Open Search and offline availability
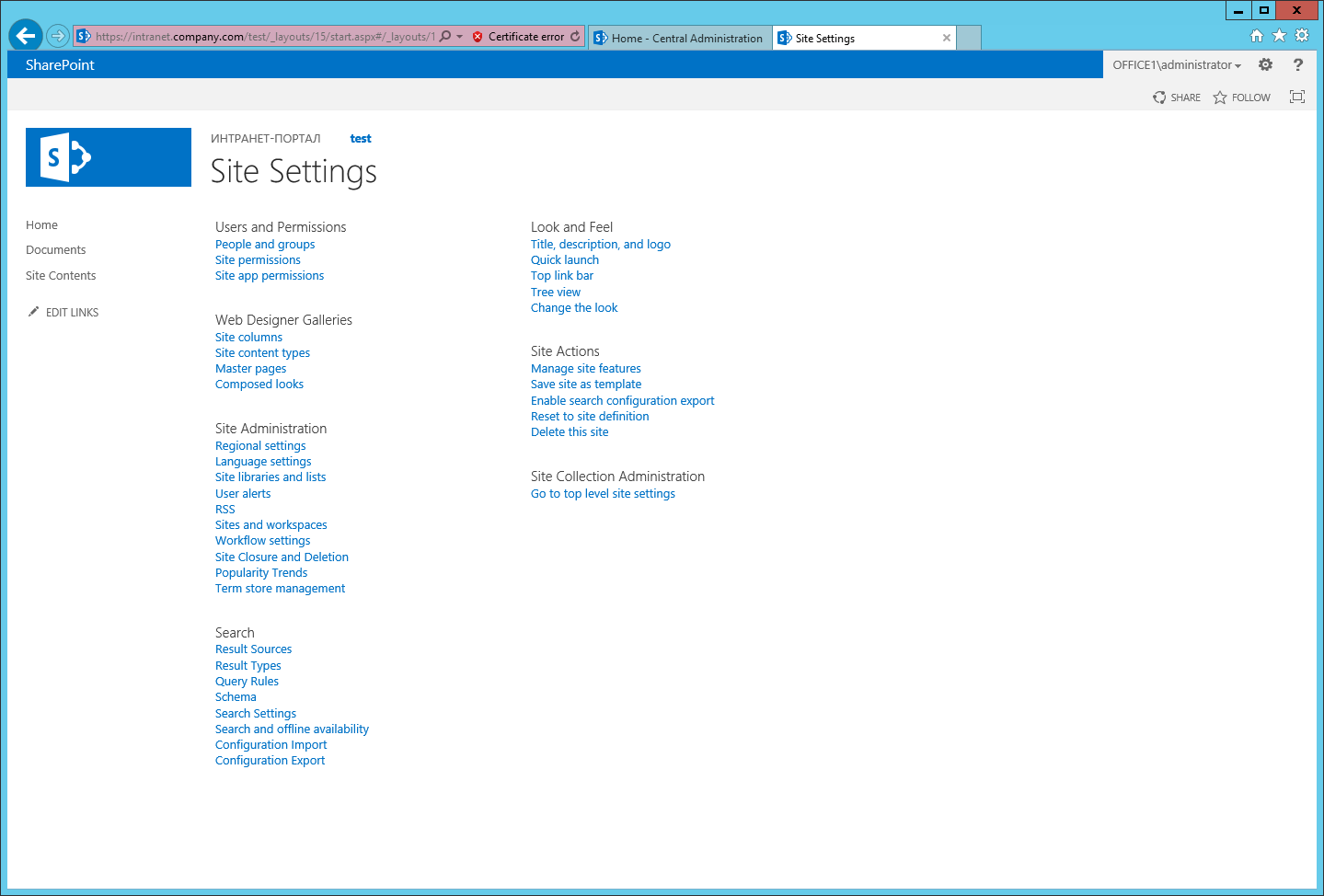Viewport: 1324px width, 896px height. tap(292, 729)
